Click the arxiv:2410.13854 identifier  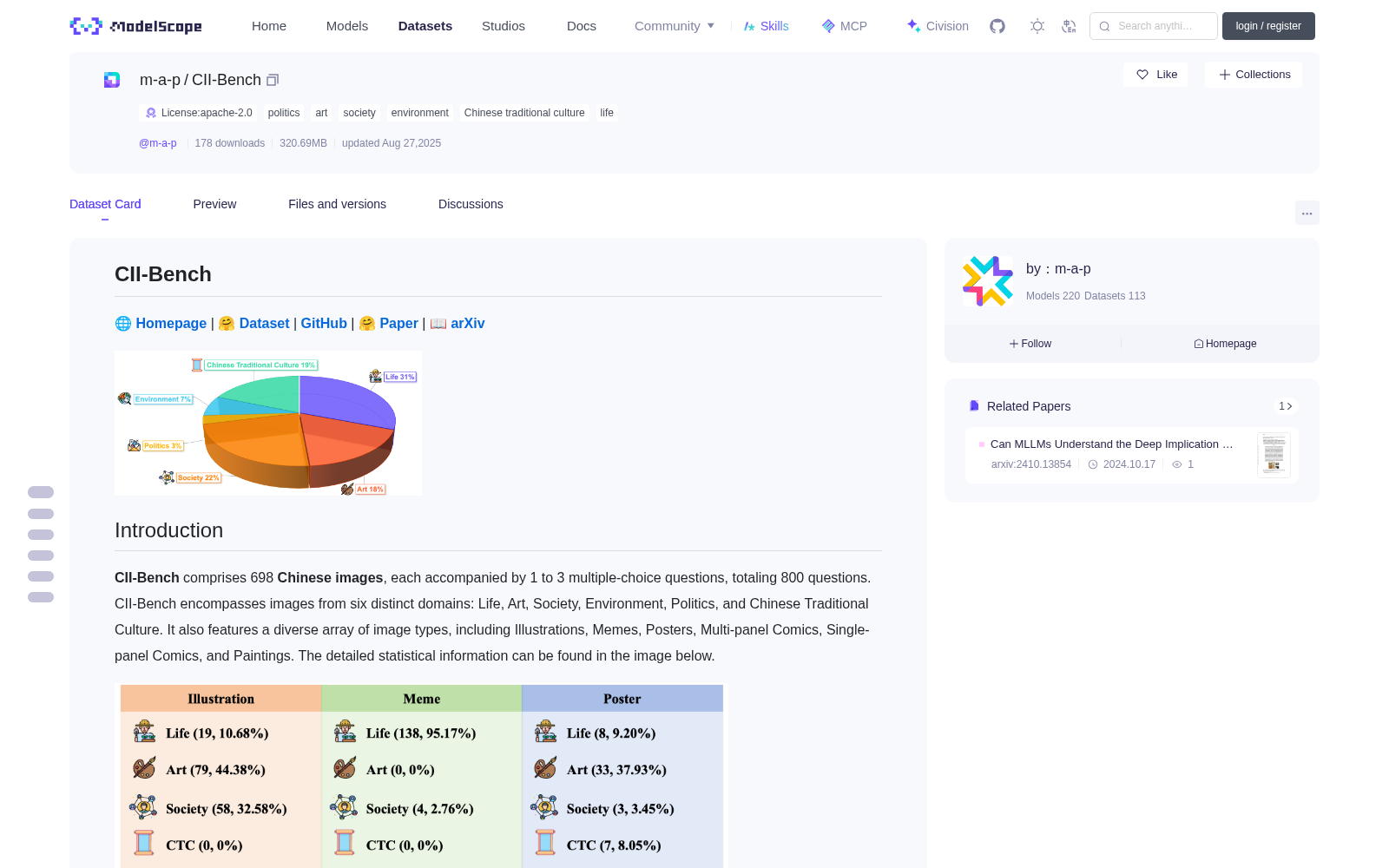1031,464
